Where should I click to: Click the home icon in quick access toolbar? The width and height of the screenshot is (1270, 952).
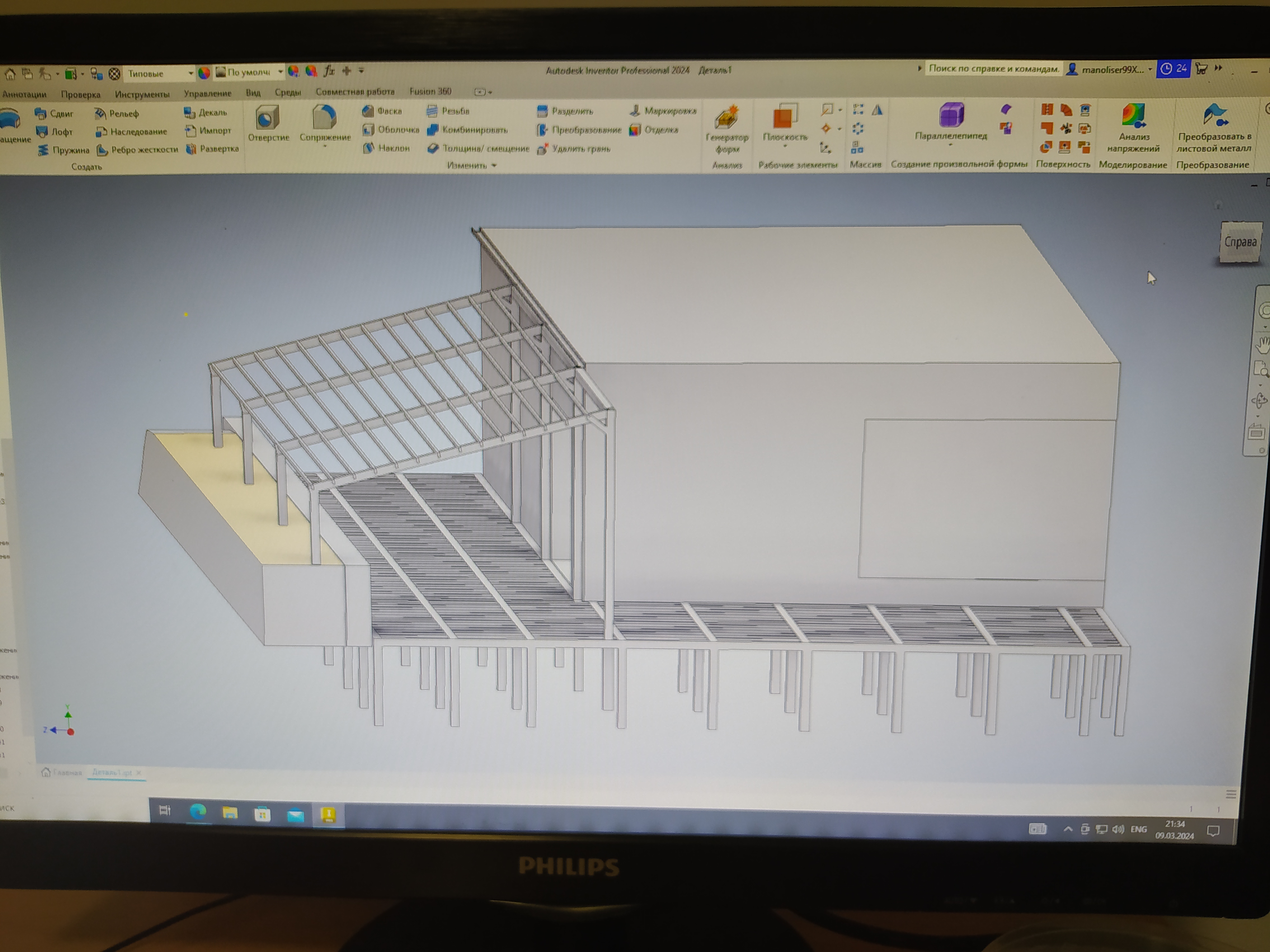pyautogui.click(x=10, y=74)
